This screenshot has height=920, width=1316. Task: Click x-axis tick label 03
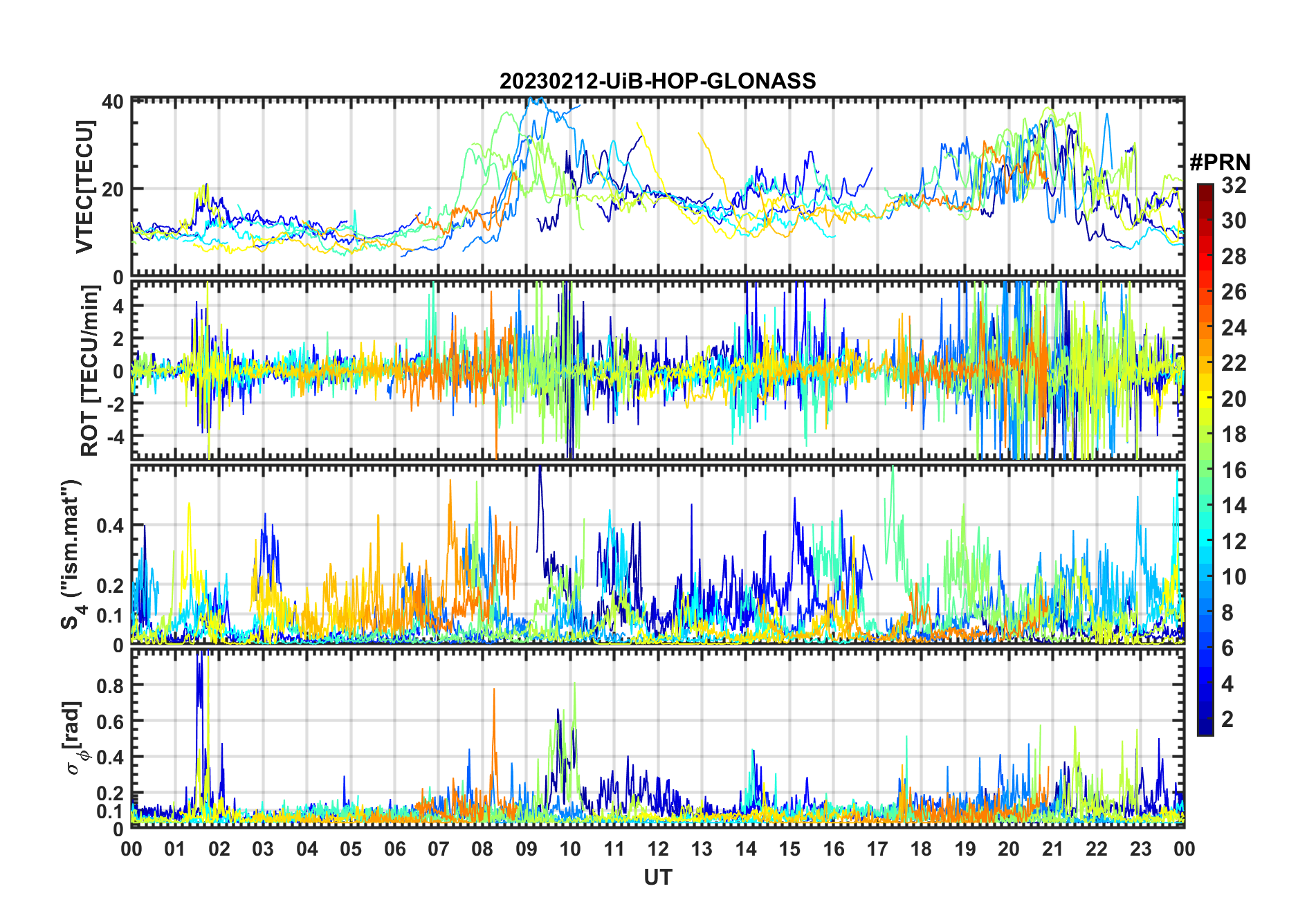point(263,849)
